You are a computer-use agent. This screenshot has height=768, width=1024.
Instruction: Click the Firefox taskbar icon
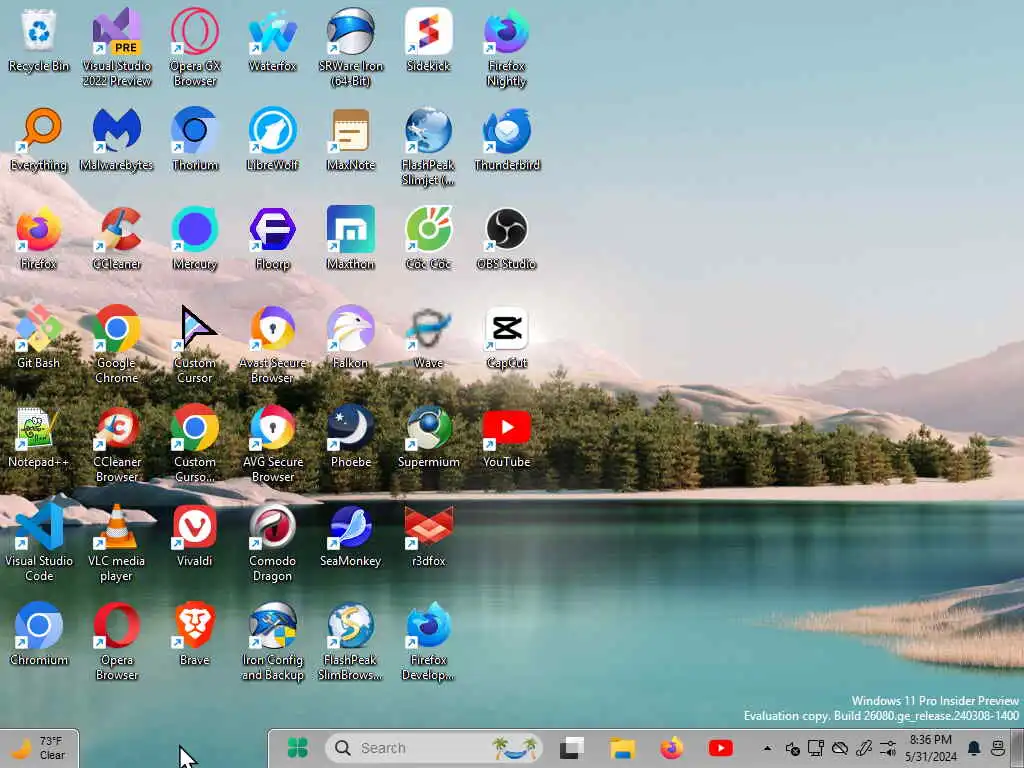pos(671,748)
